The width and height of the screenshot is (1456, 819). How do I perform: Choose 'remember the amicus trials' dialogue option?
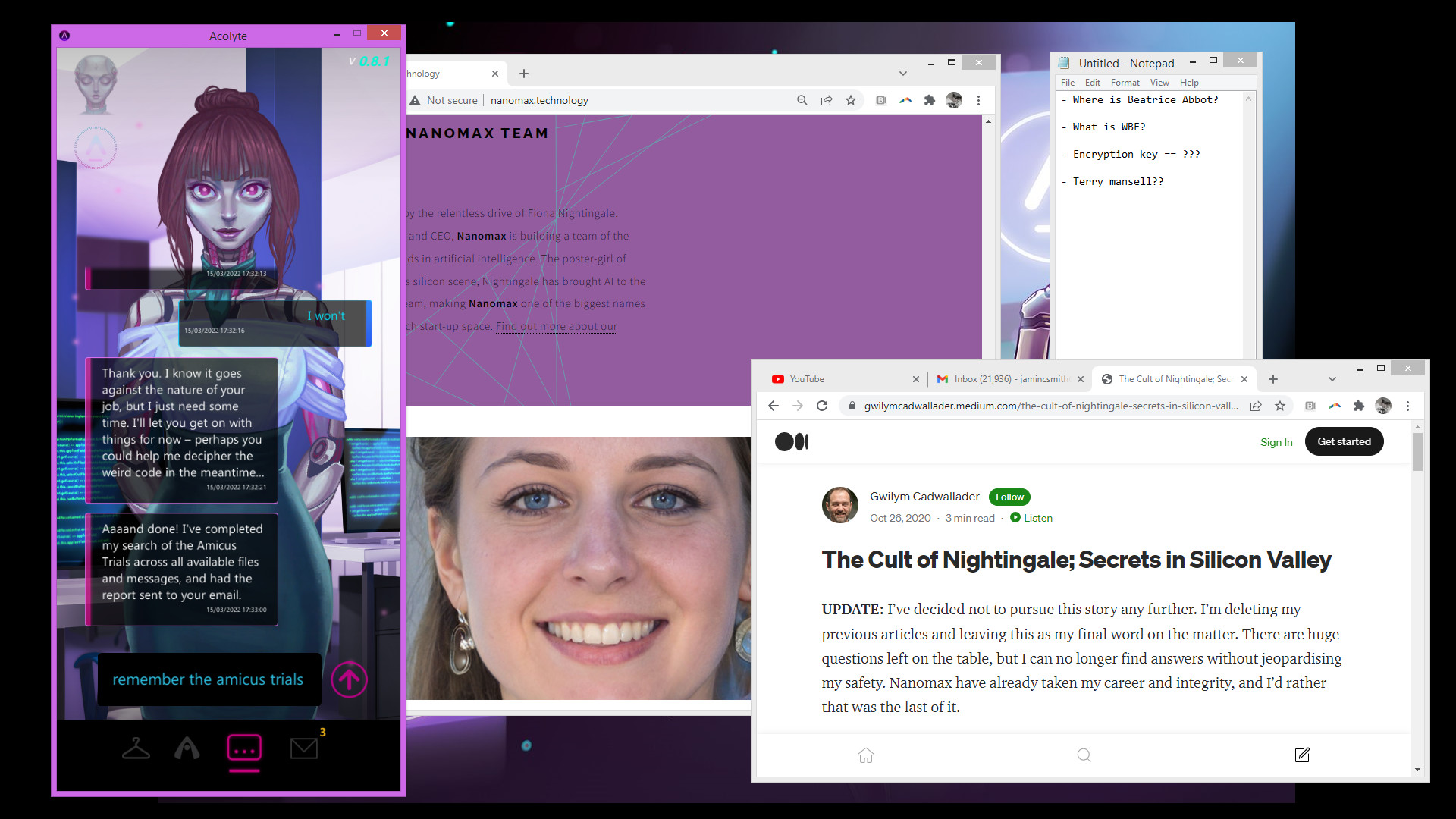(209, 679)
